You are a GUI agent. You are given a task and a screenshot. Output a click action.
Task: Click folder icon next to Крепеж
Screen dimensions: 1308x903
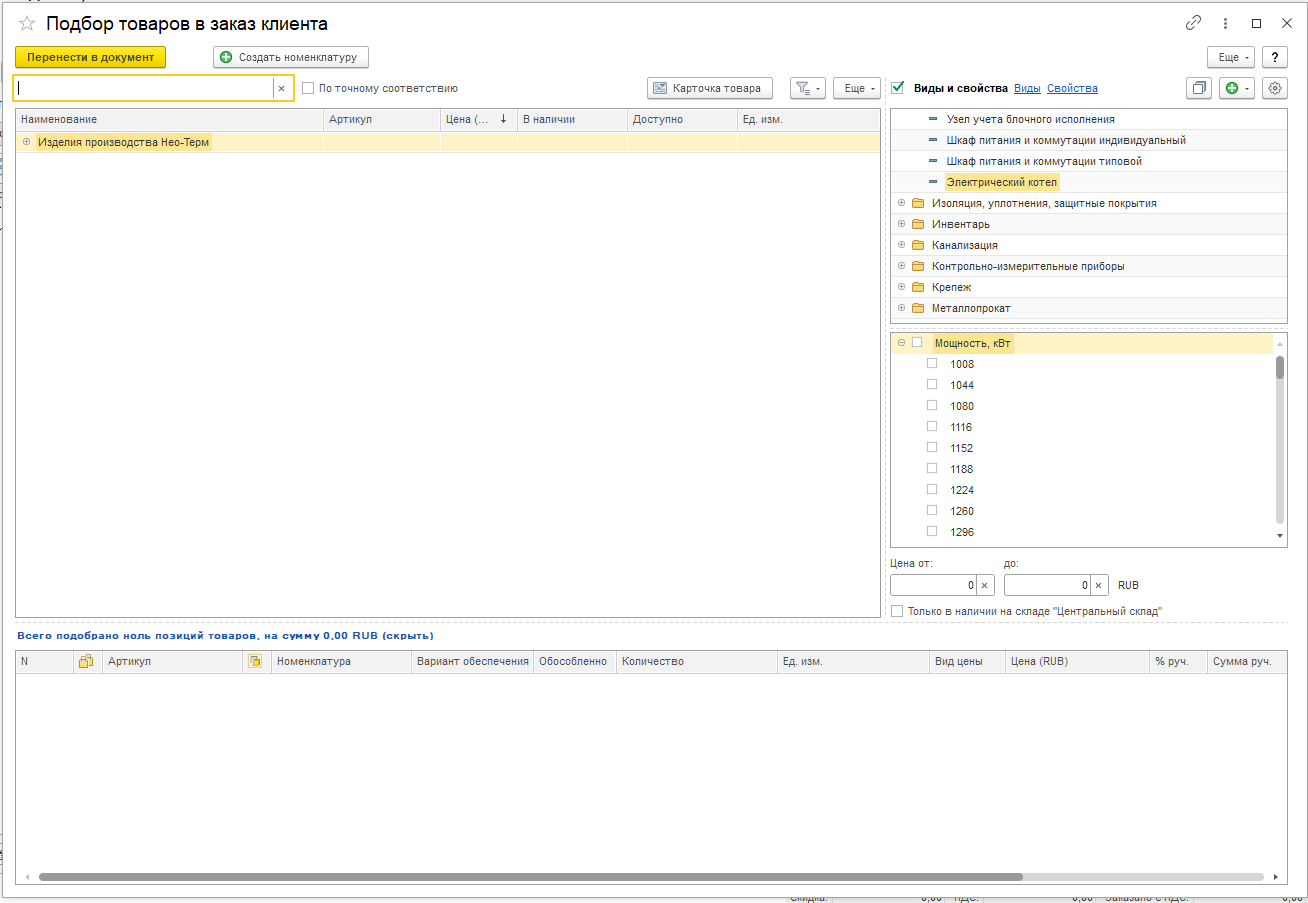pyautogui.click(x=918, y=287)
